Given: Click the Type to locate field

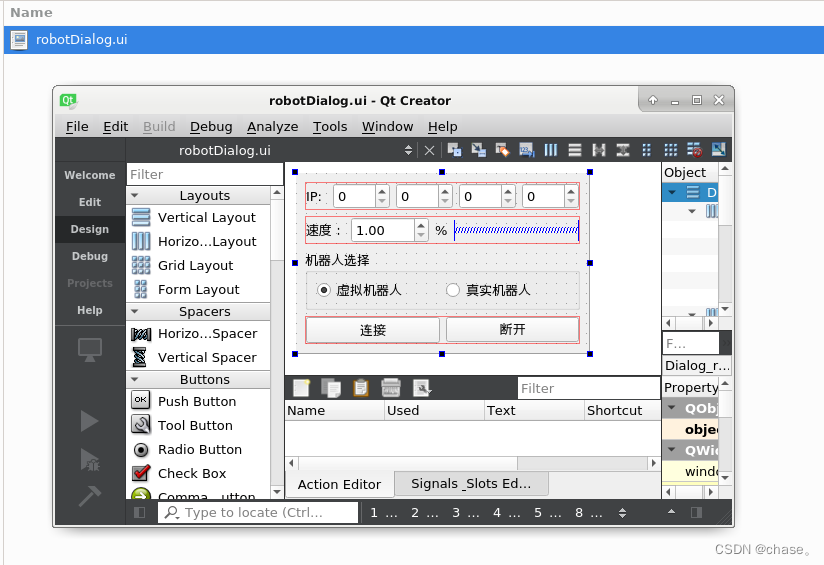Looking at the screenshot, I should click(x=258, y=512).
